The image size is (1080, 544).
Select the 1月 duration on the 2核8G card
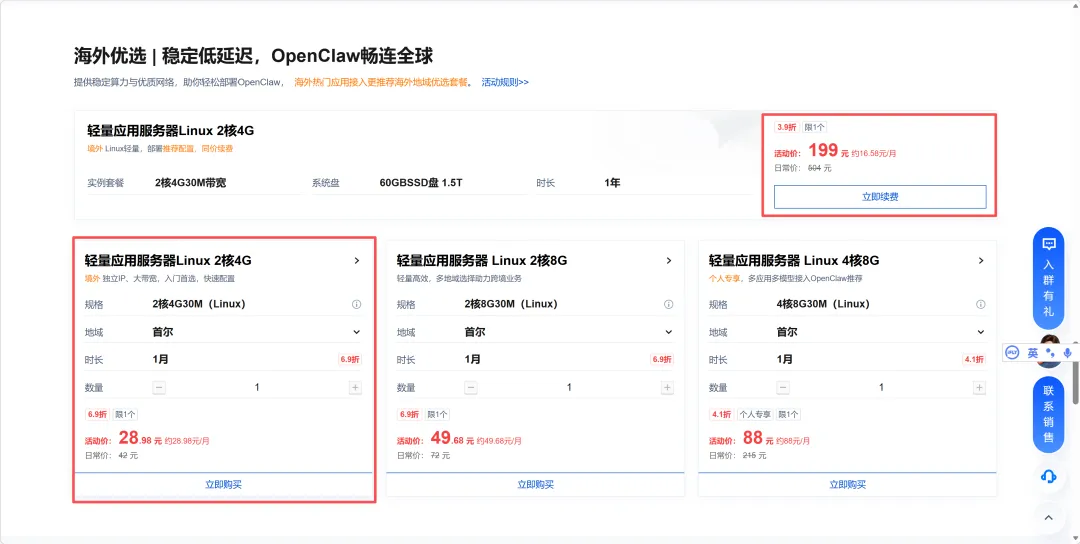472,359
